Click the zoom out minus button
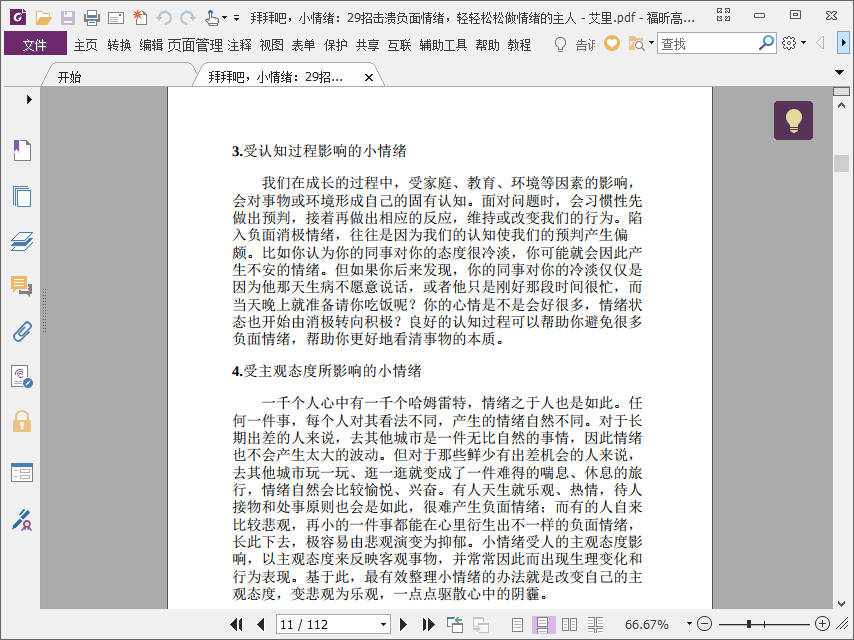This screenshot has height=640, width=854. (705, 624)
